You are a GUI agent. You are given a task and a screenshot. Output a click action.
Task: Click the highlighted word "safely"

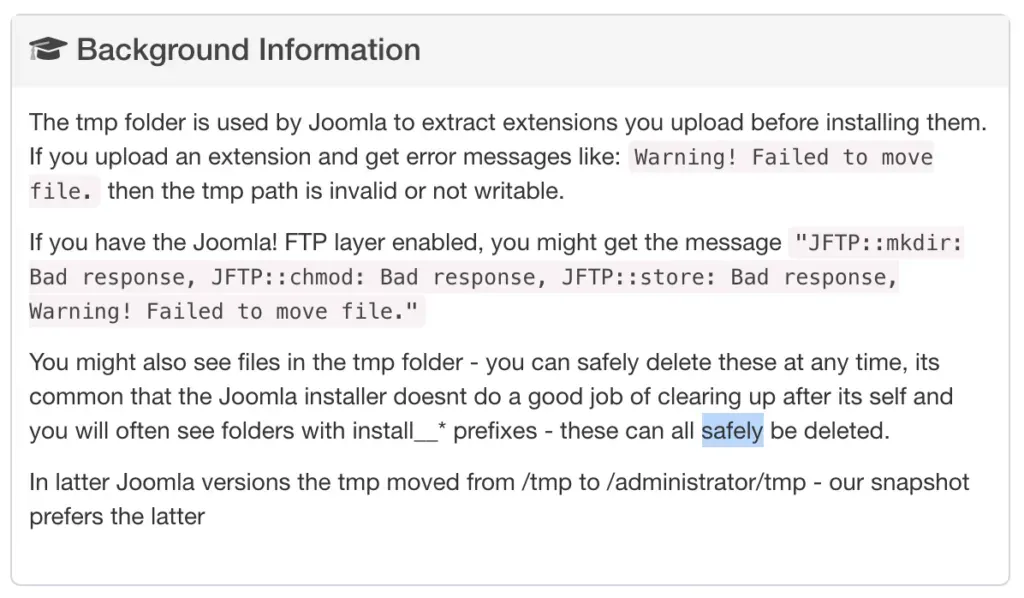[x=732, y=431]
